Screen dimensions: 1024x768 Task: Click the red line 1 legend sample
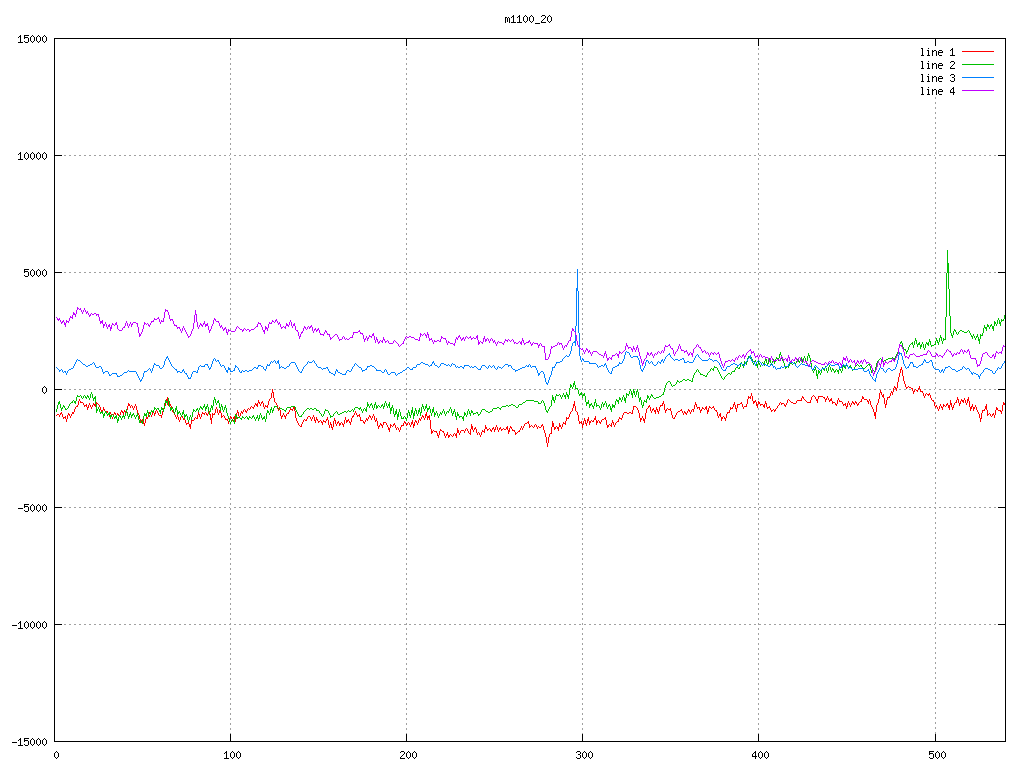click(x=979, y=52)
